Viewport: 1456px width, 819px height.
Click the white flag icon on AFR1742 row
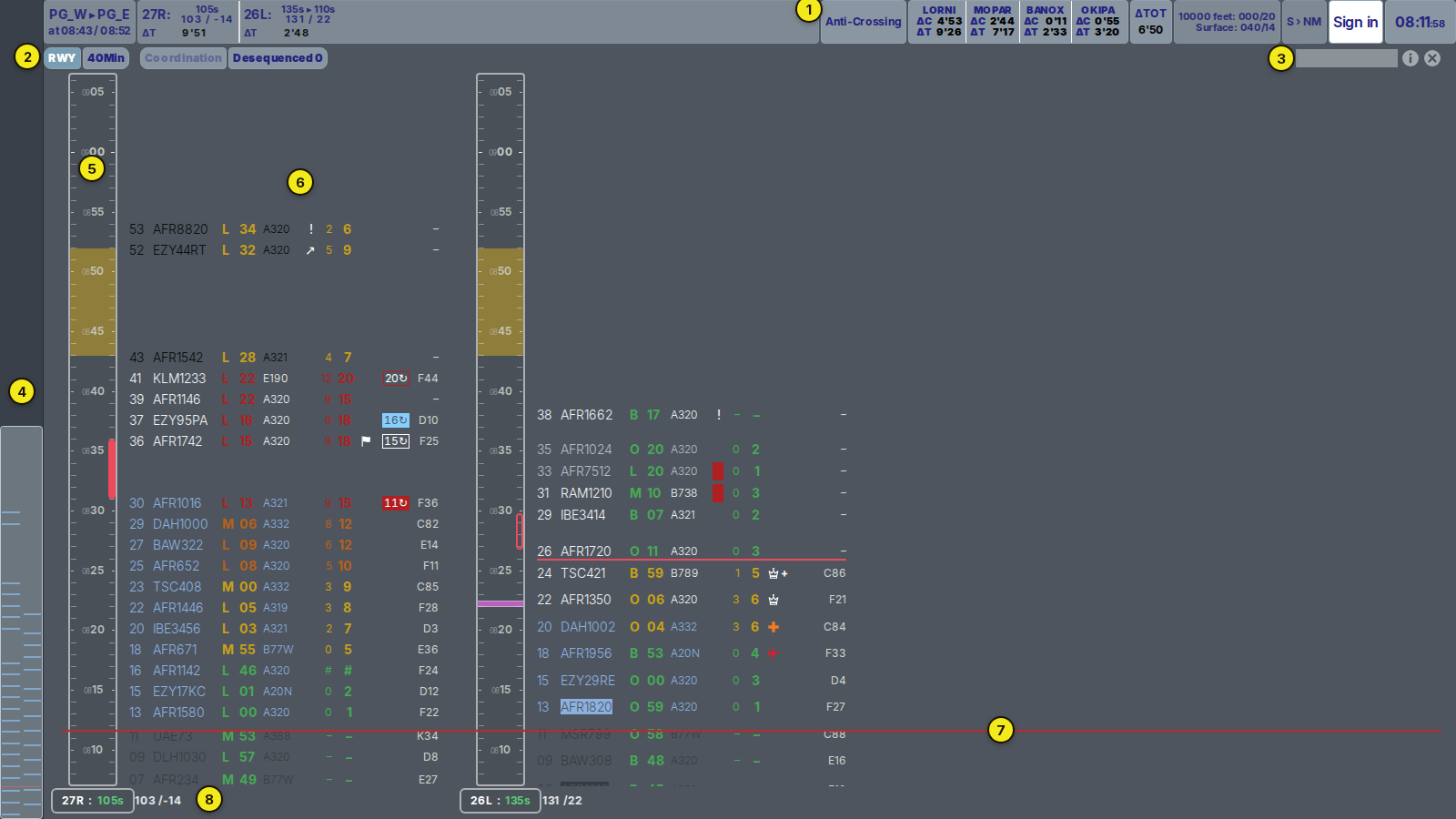366,441
